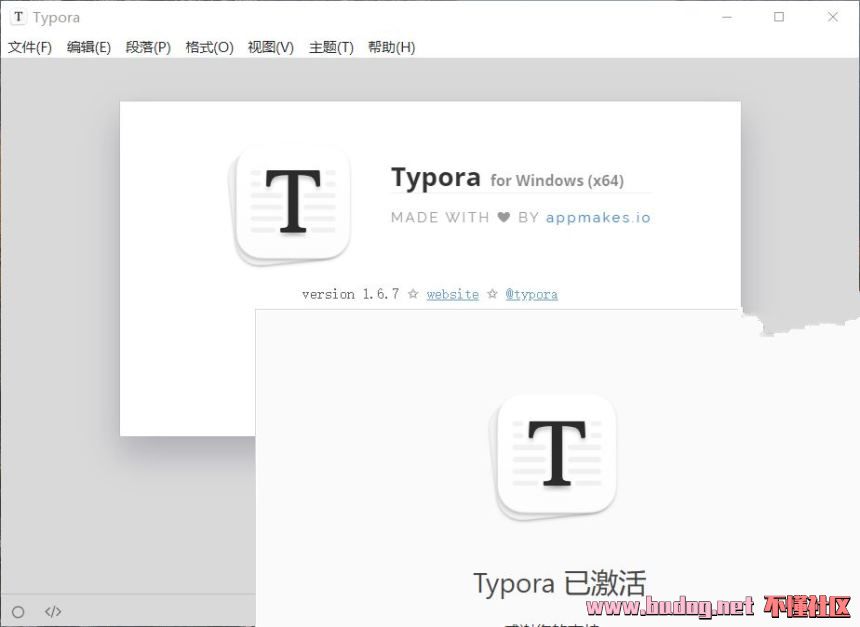Screen dimensions: 860x627
Task: Open the 编辑(E) menu
Action: point(89,47)
